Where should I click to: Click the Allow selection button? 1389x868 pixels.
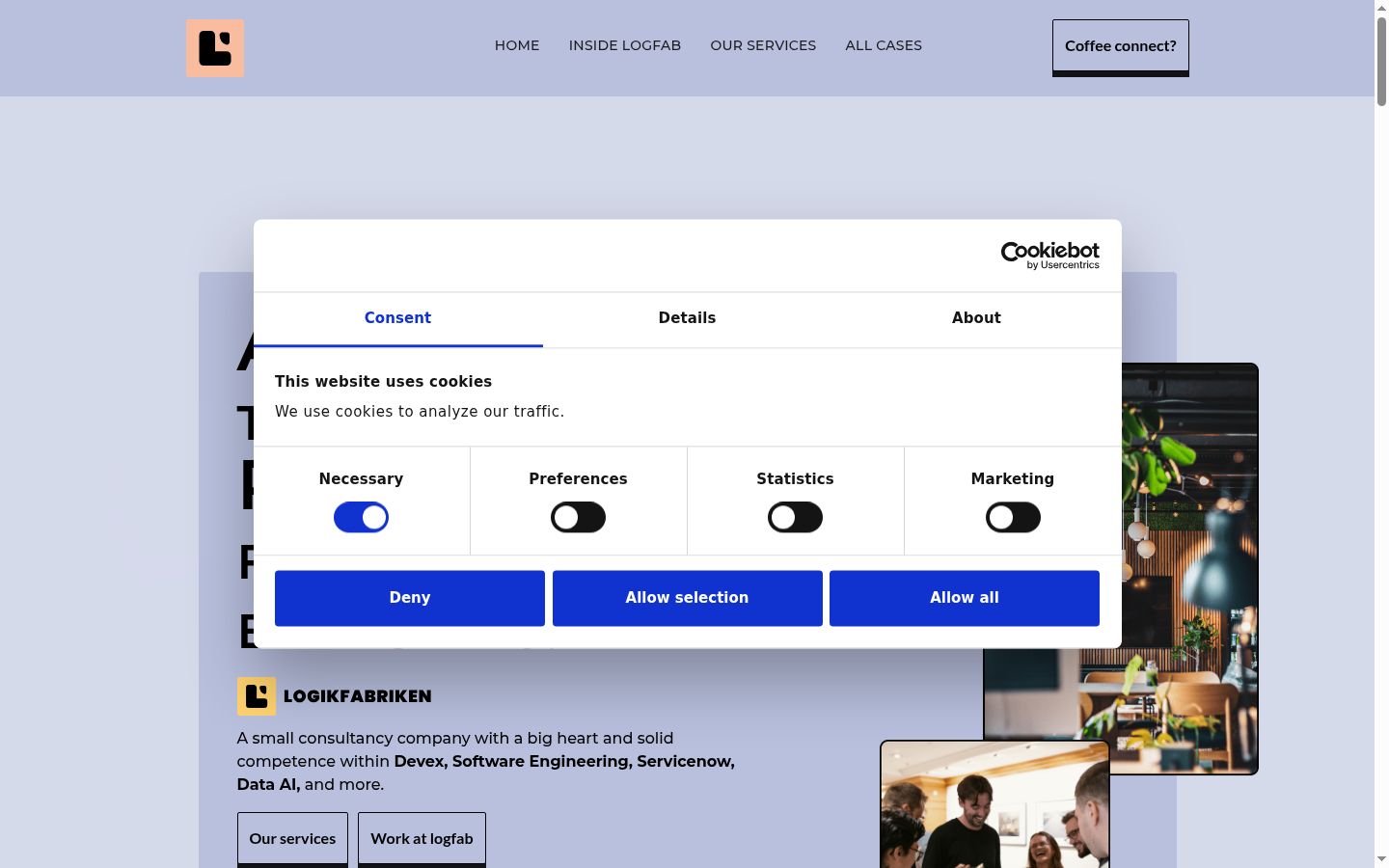[688, 598]
